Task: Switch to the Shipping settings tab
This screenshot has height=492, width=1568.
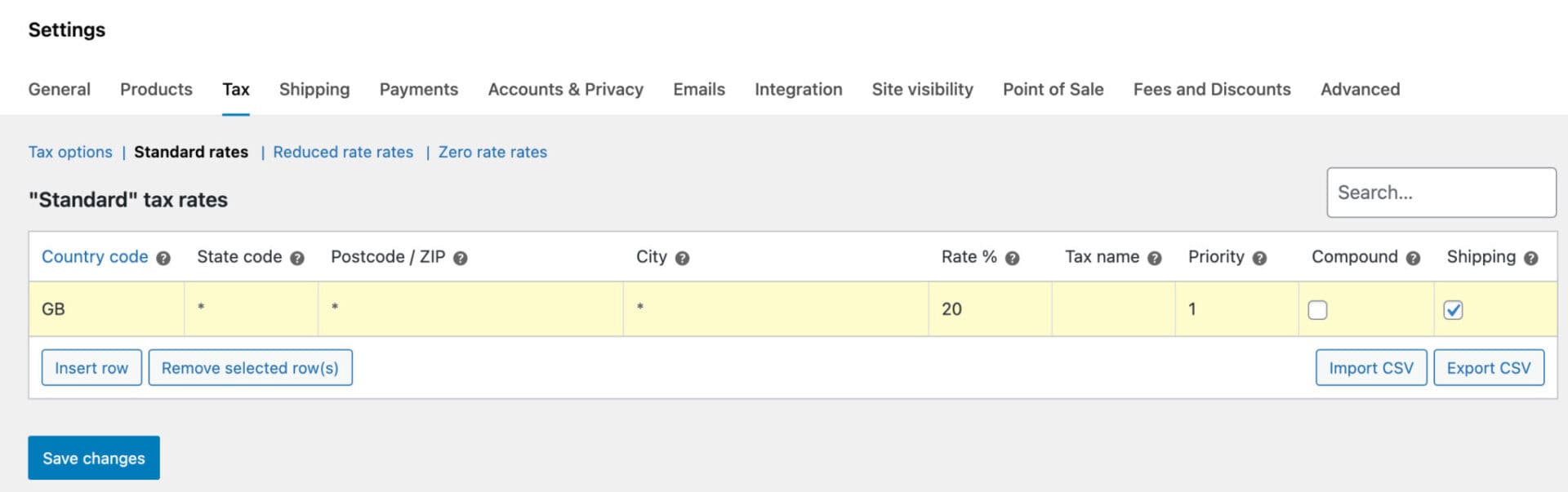Action: coord(314,89)
